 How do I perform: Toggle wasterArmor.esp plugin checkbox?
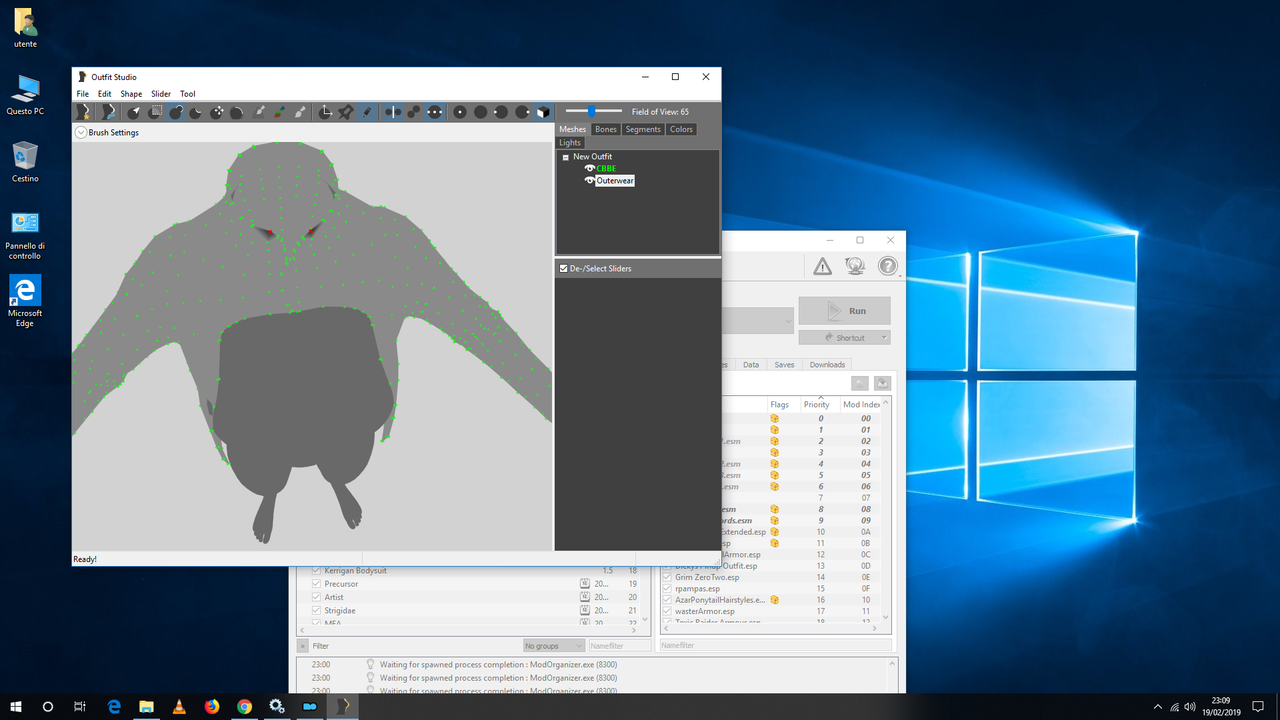(x=668, y=611)
